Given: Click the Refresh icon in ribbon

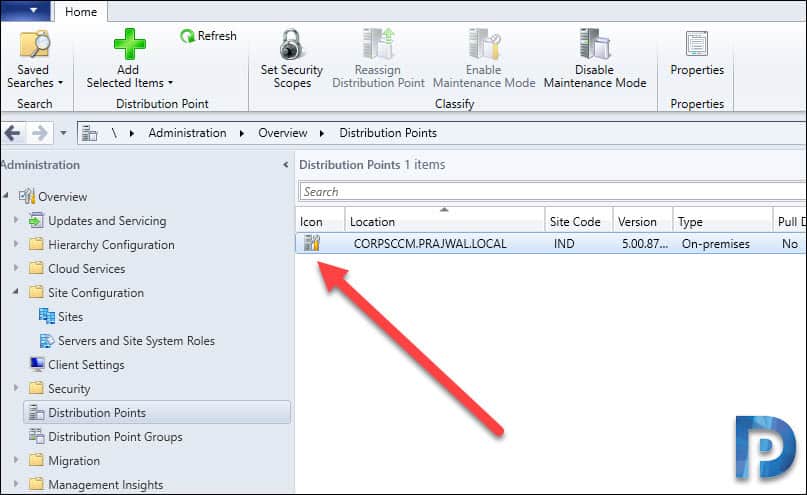Looking at the screenshot, I should 187,36.
